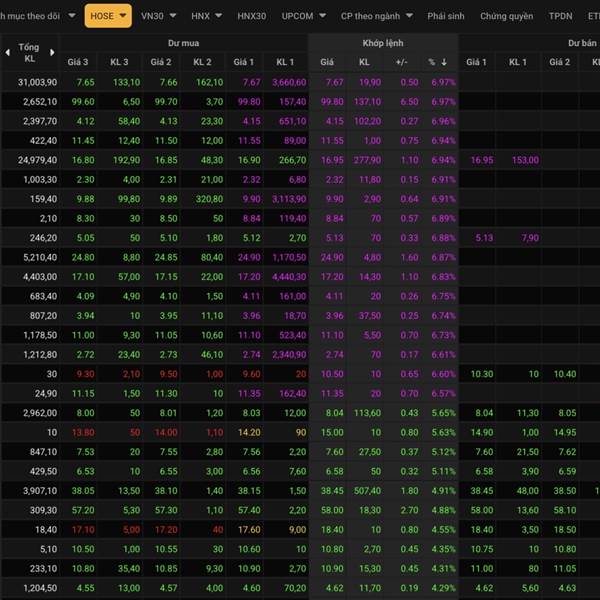Switch to the HNX30 tab

252,16
